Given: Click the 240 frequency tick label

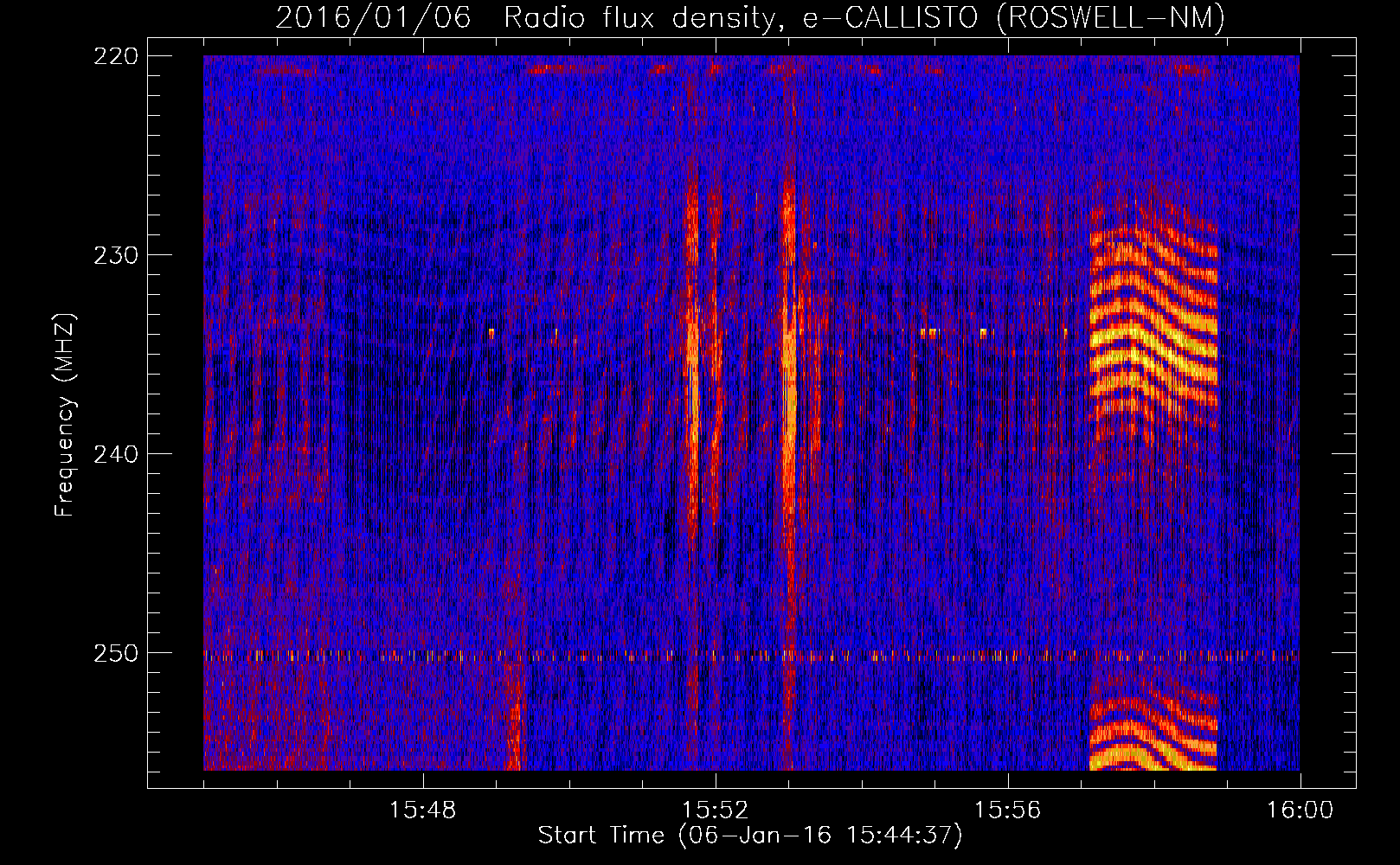Looking at the screenshot, I should point(116,454).
